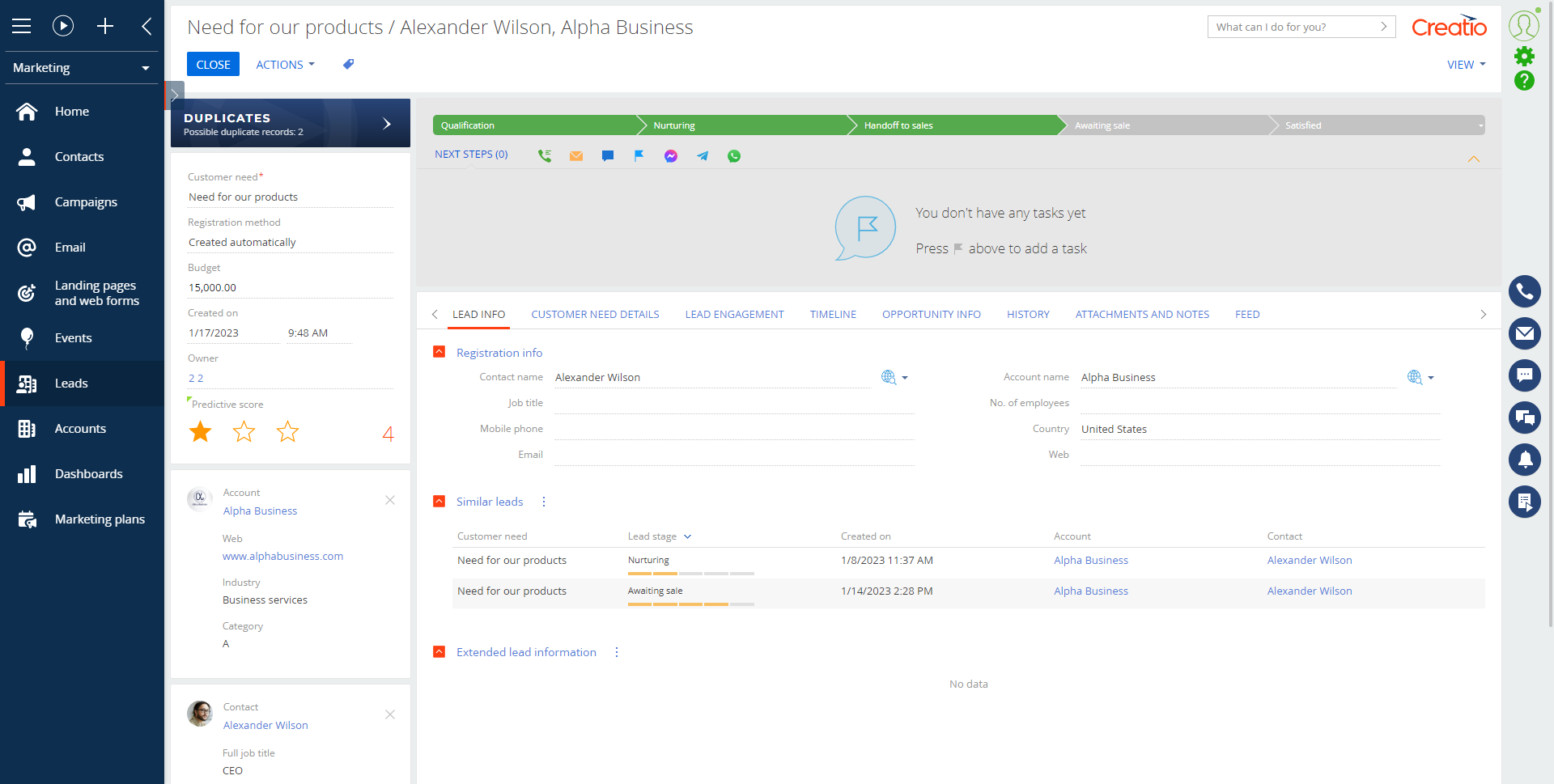Click the tag icon next to Actions
Viewport: 1554px width, 784px height.
tap(349, 65)
